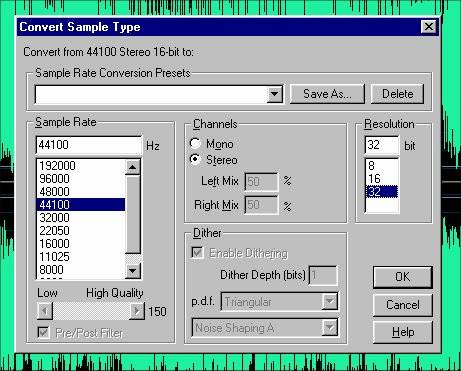Toggle the Pre/Post Filter checkbox

[44, 332]
